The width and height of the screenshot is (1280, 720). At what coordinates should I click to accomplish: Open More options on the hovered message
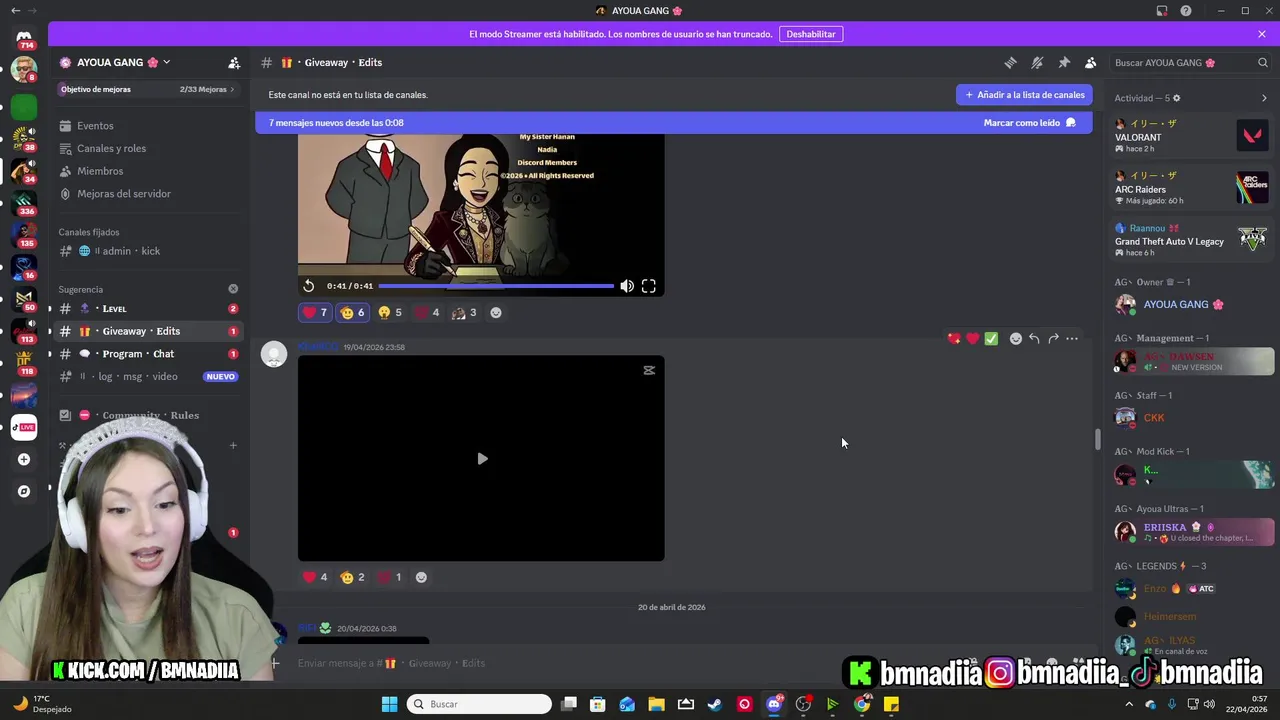pos(1072,339)
